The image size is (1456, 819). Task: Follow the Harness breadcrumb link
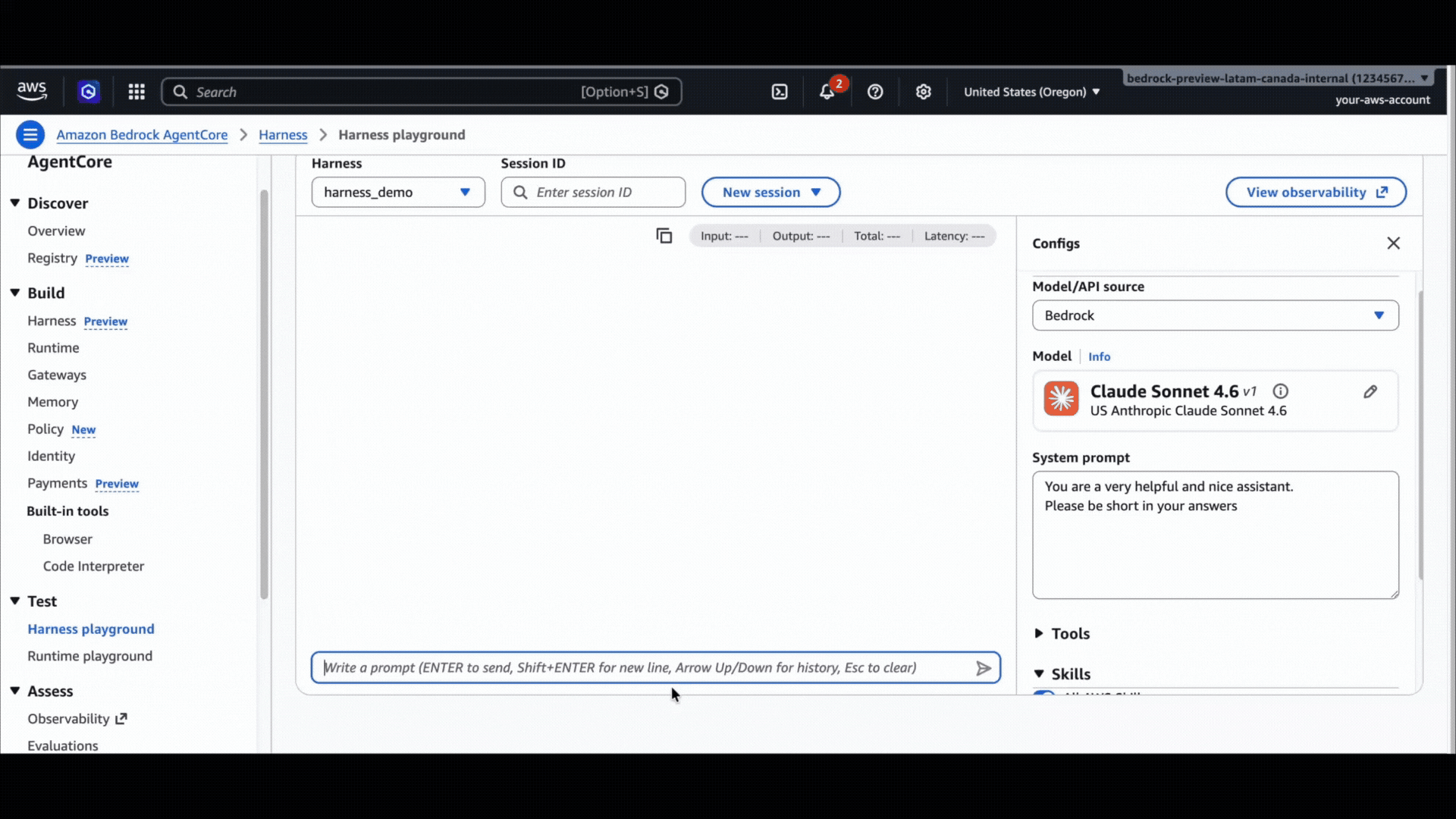(x=283, y=135)
